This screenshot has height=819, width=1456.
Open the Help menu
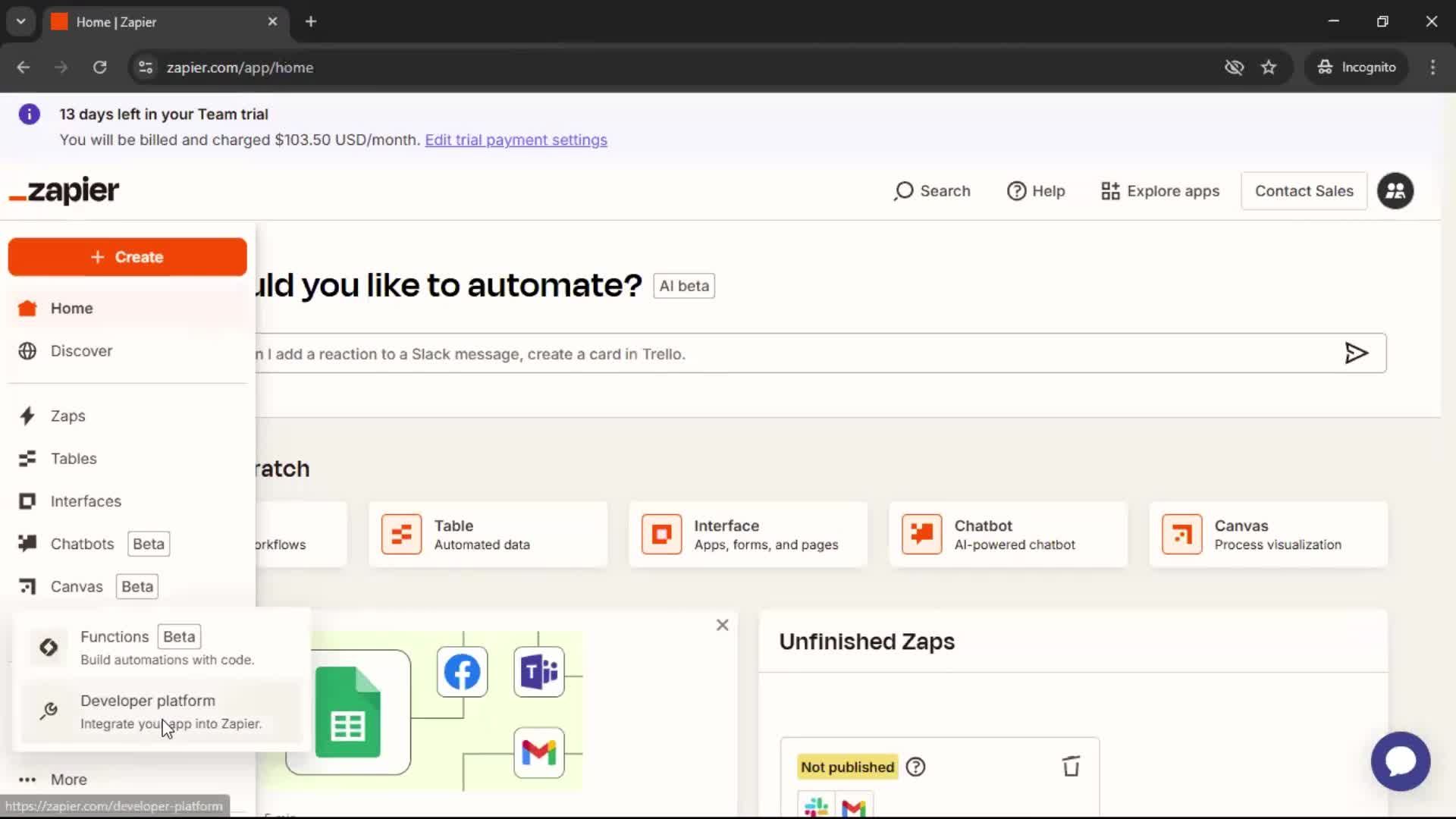pos(1036,191)
